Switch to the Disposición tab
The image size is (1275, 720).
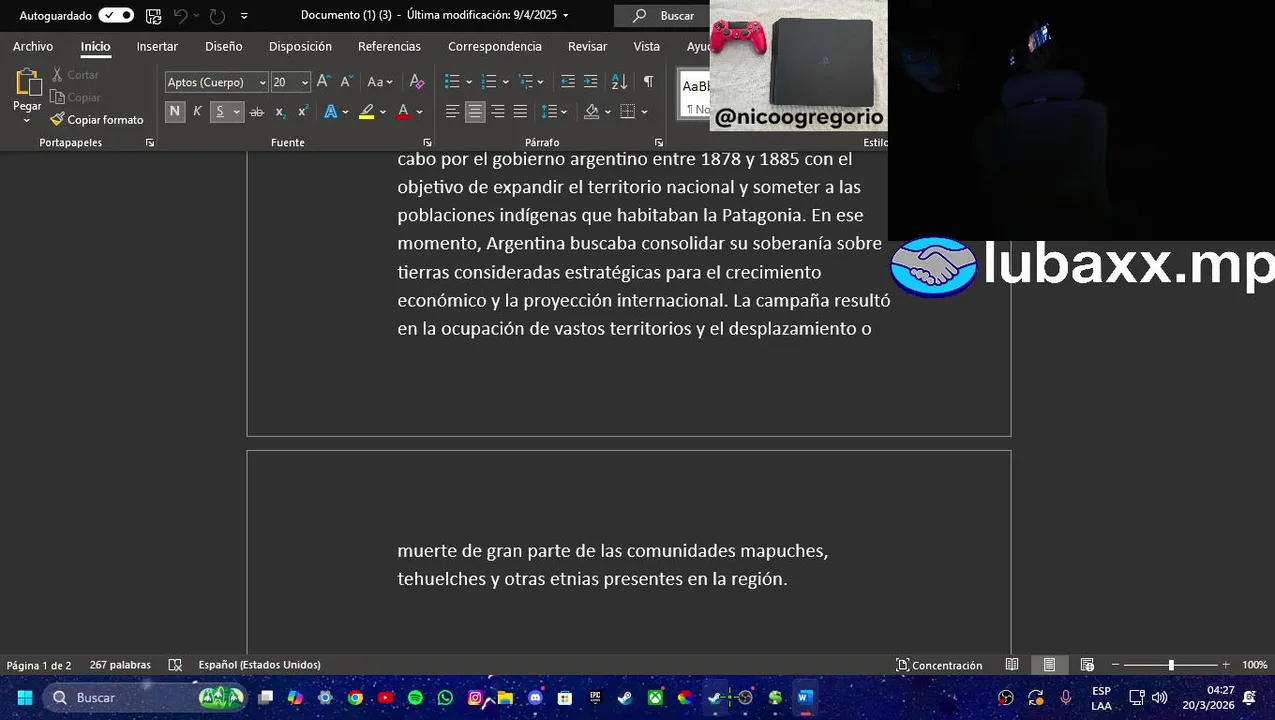pos(300,46)
